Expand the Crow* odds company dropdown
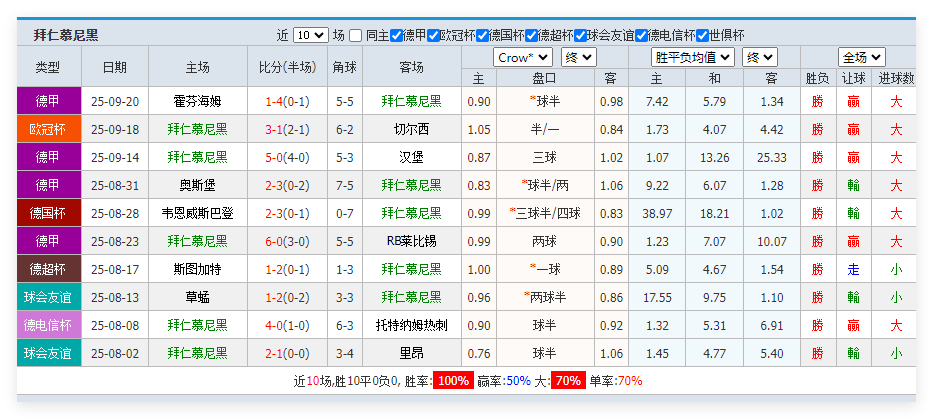This screenshot has width=933, height=419. point(523,57)
